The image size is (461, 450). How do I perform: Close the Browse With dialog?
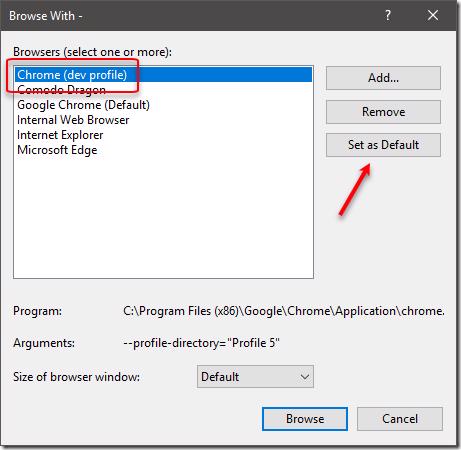tap(433, 15)
